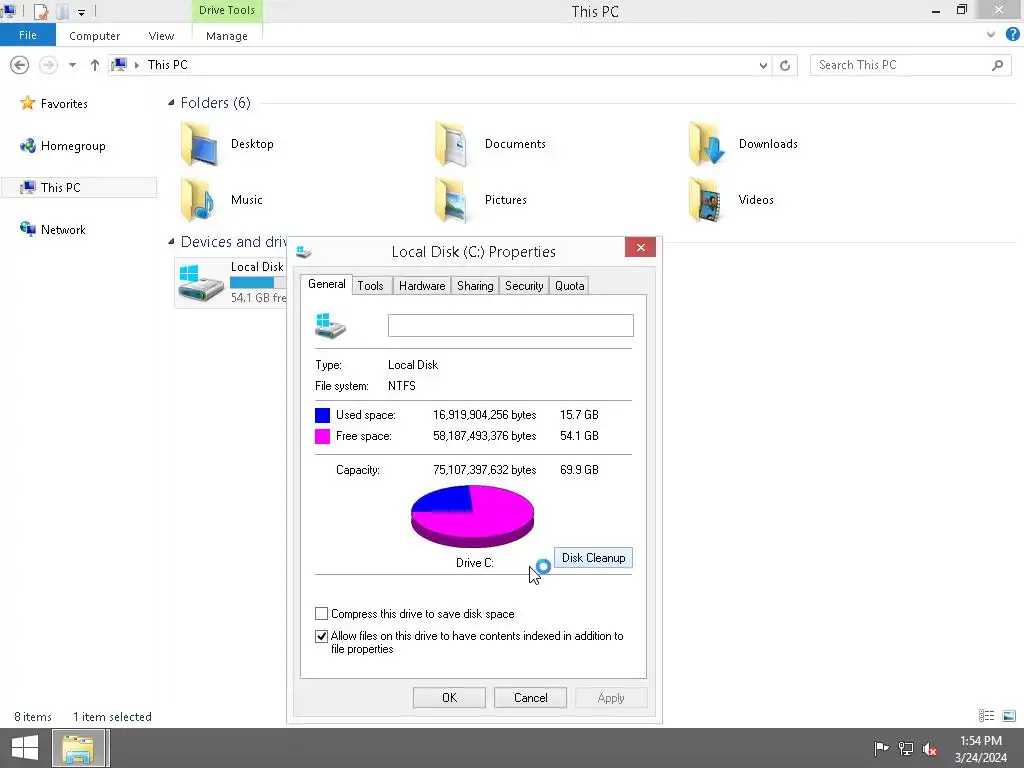Click the muted speaker tray icon
The image size is (1024, 768).
point(930,748)
